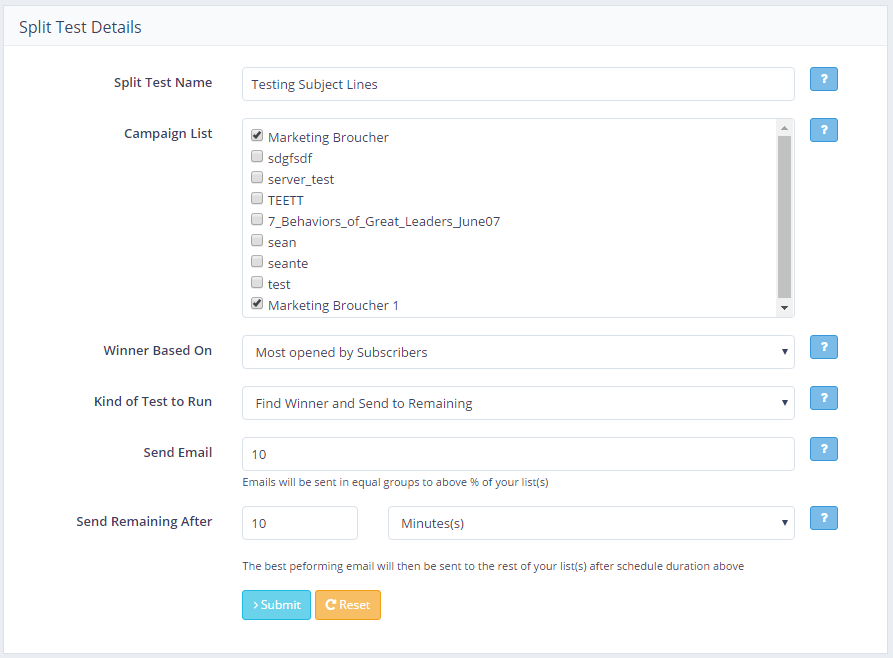The image size is (893, 658).
Task: Check the server_test campaign checkbox
Action: 257,178
